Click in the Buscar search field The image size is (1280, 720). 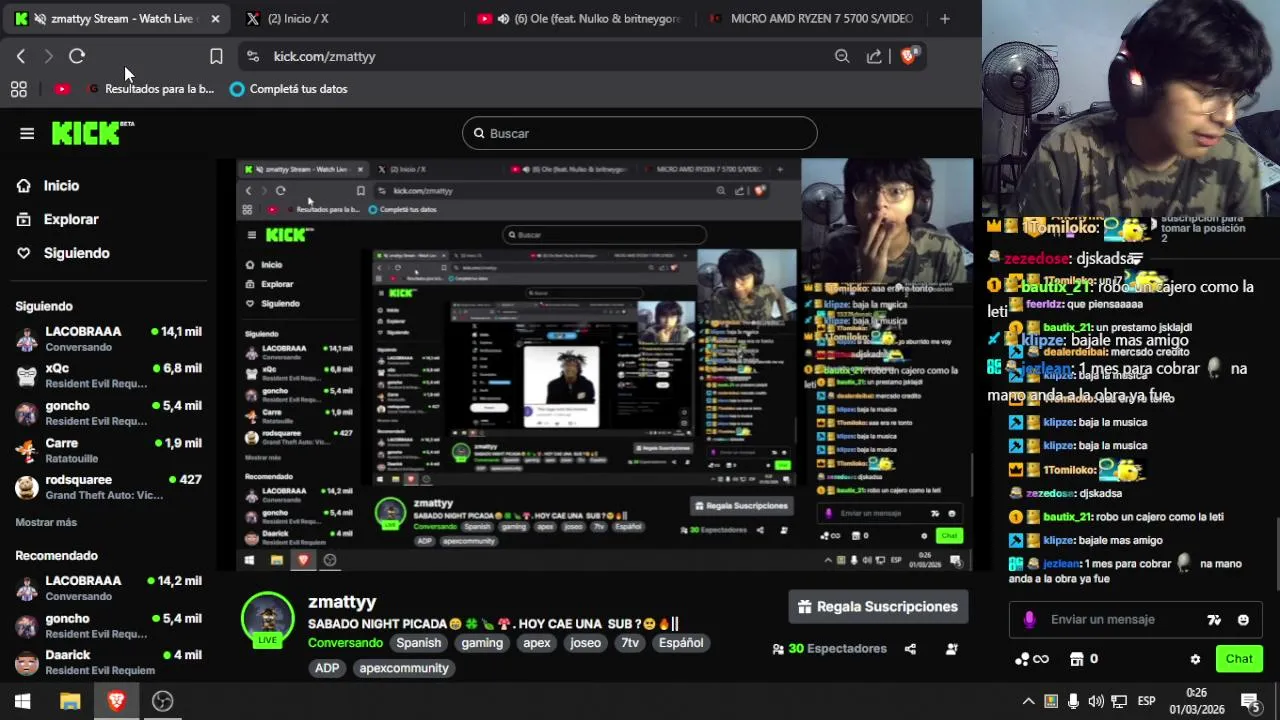640,133
